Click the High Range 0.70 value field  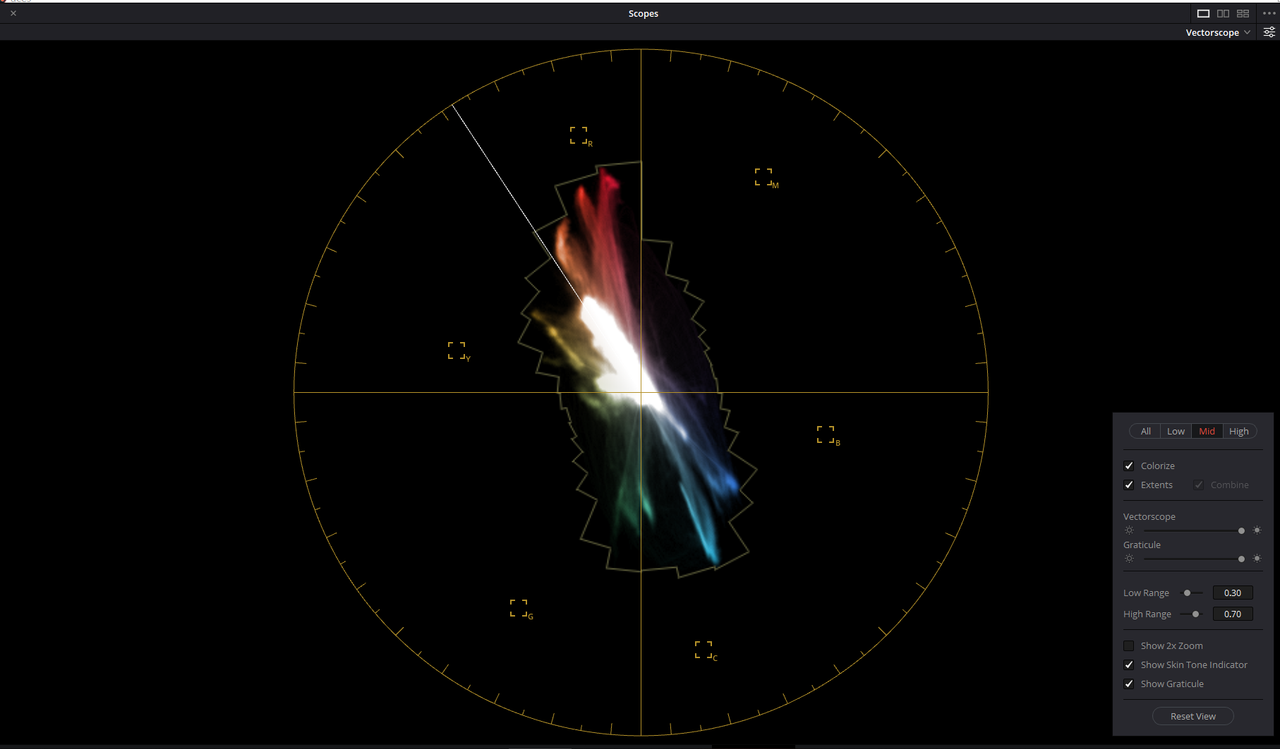tap(1232, 614)
